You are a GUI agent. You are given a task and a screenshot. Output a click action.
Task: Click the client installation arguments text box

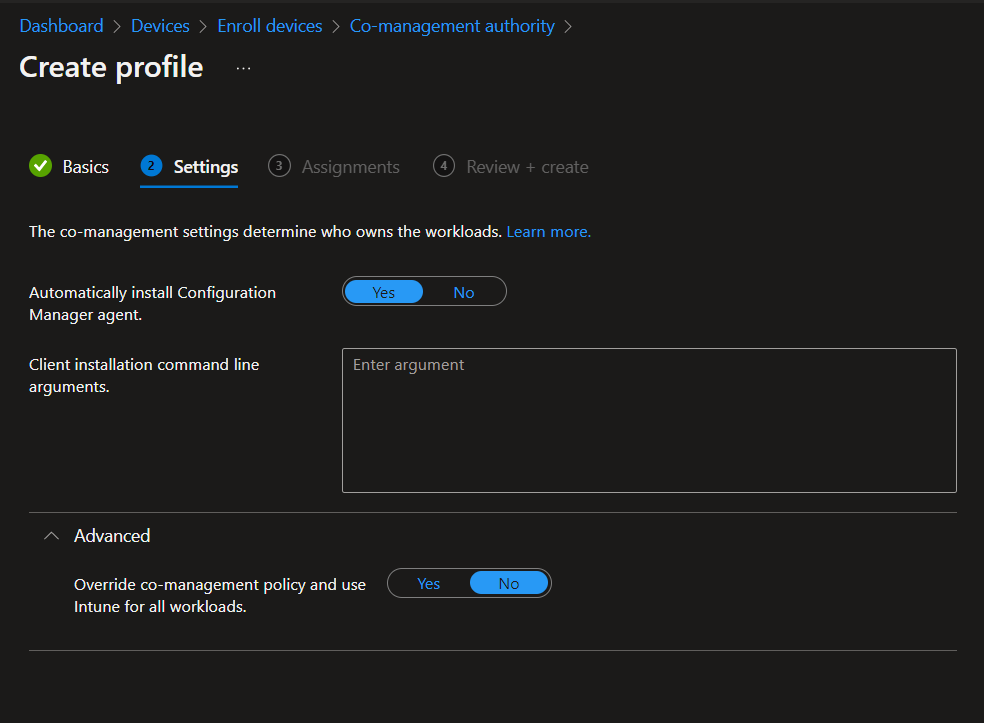point(649,420)
